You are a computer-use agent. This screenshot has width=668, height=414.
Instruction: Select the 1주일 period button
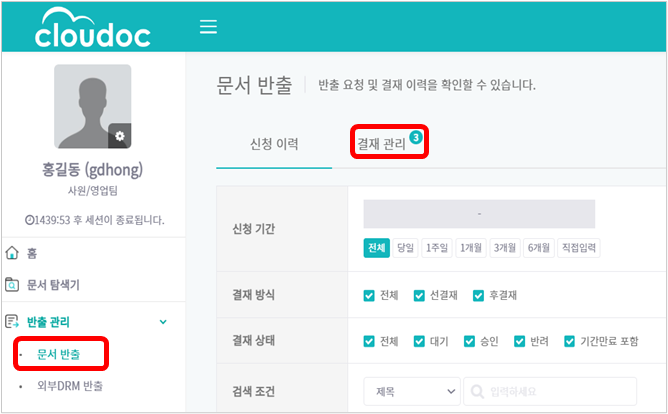click(x=437, y=248)
